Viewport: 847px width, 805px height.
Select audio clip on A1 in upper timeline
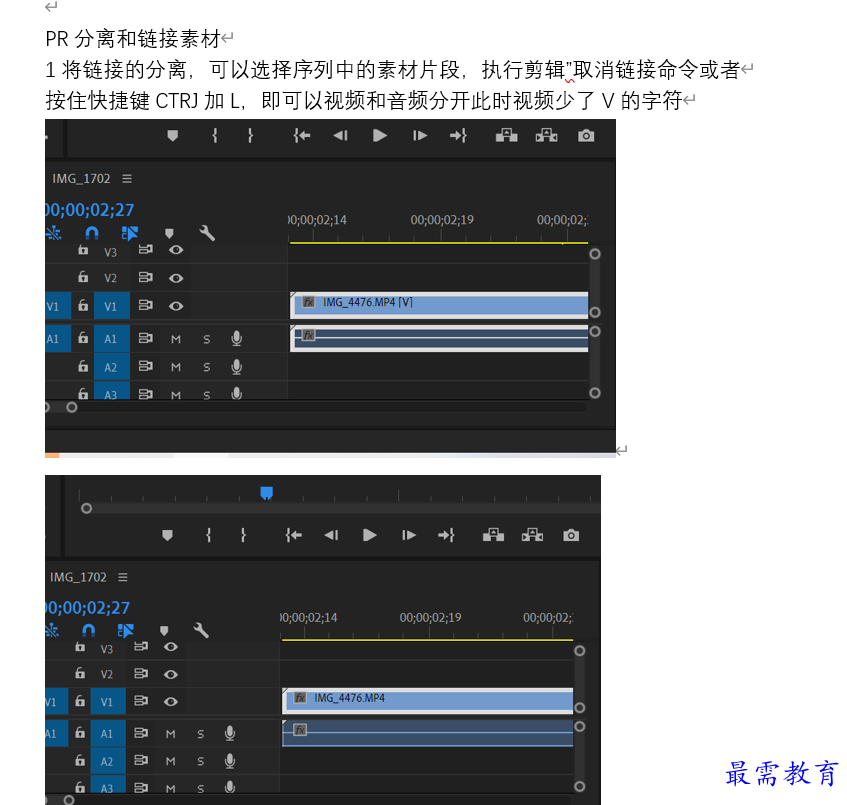439,339
